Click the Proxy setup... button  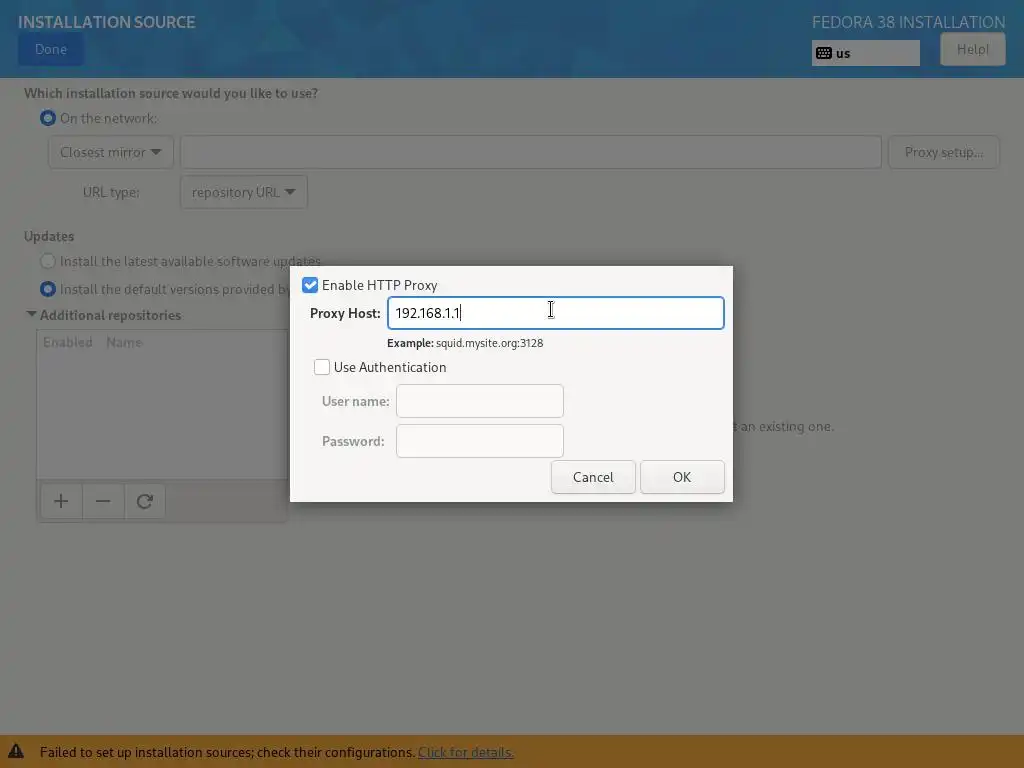coord(944,152)
